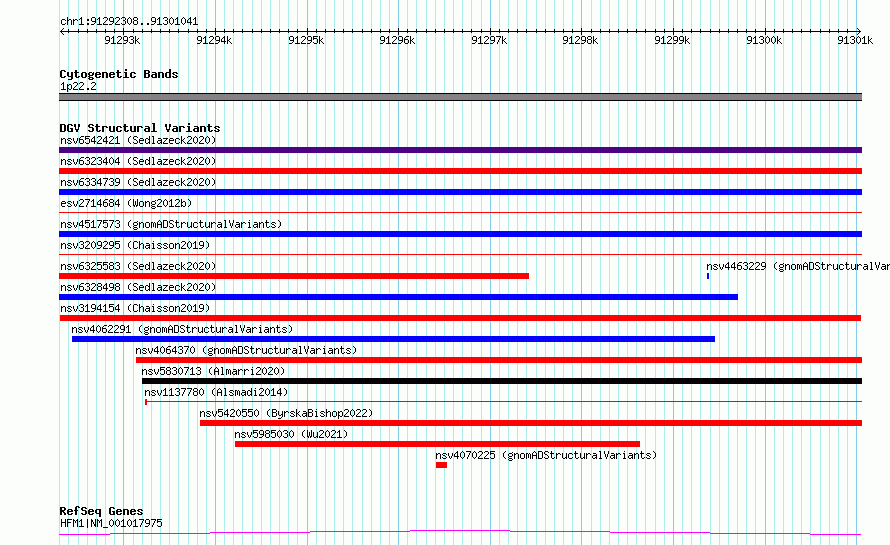The height and width of the screenshot is (545, 890).
Task: Click the nsv3194154 (Chaisson2019) label
Action: (135, 308)
